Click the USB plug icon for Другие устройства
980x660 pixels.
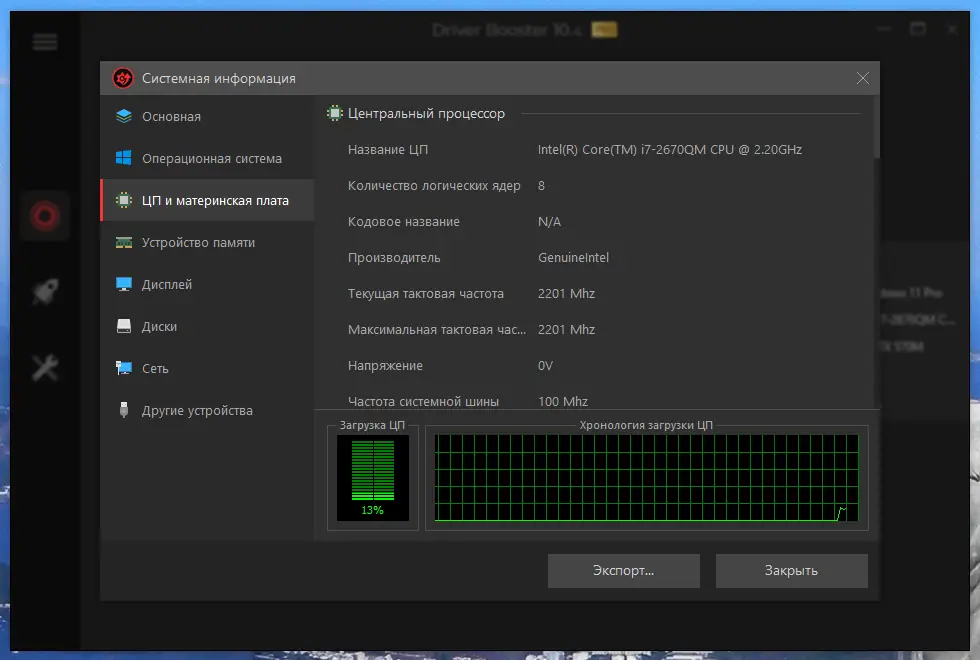124,410
